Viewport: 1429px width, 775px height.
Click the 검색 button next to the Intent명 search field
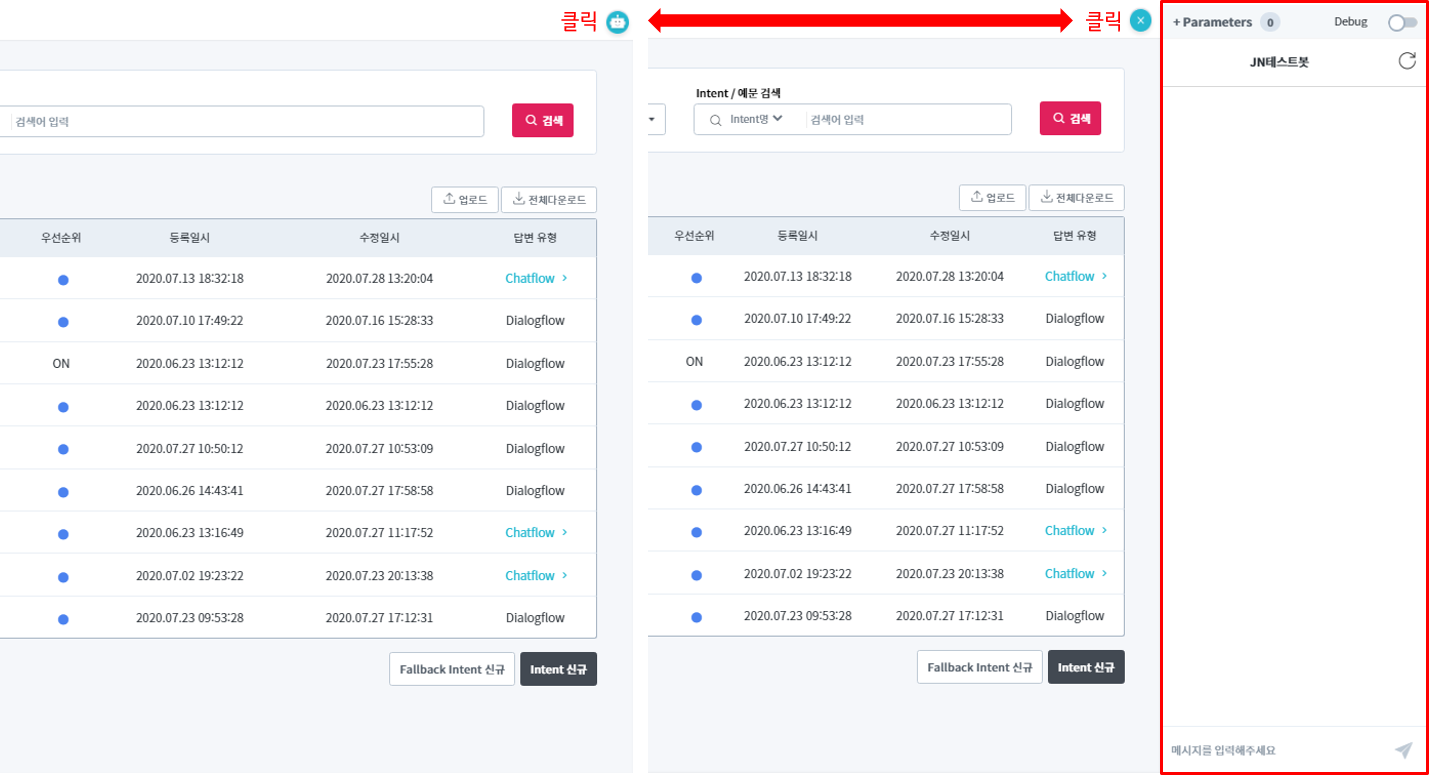click(x=1070, y=118)
